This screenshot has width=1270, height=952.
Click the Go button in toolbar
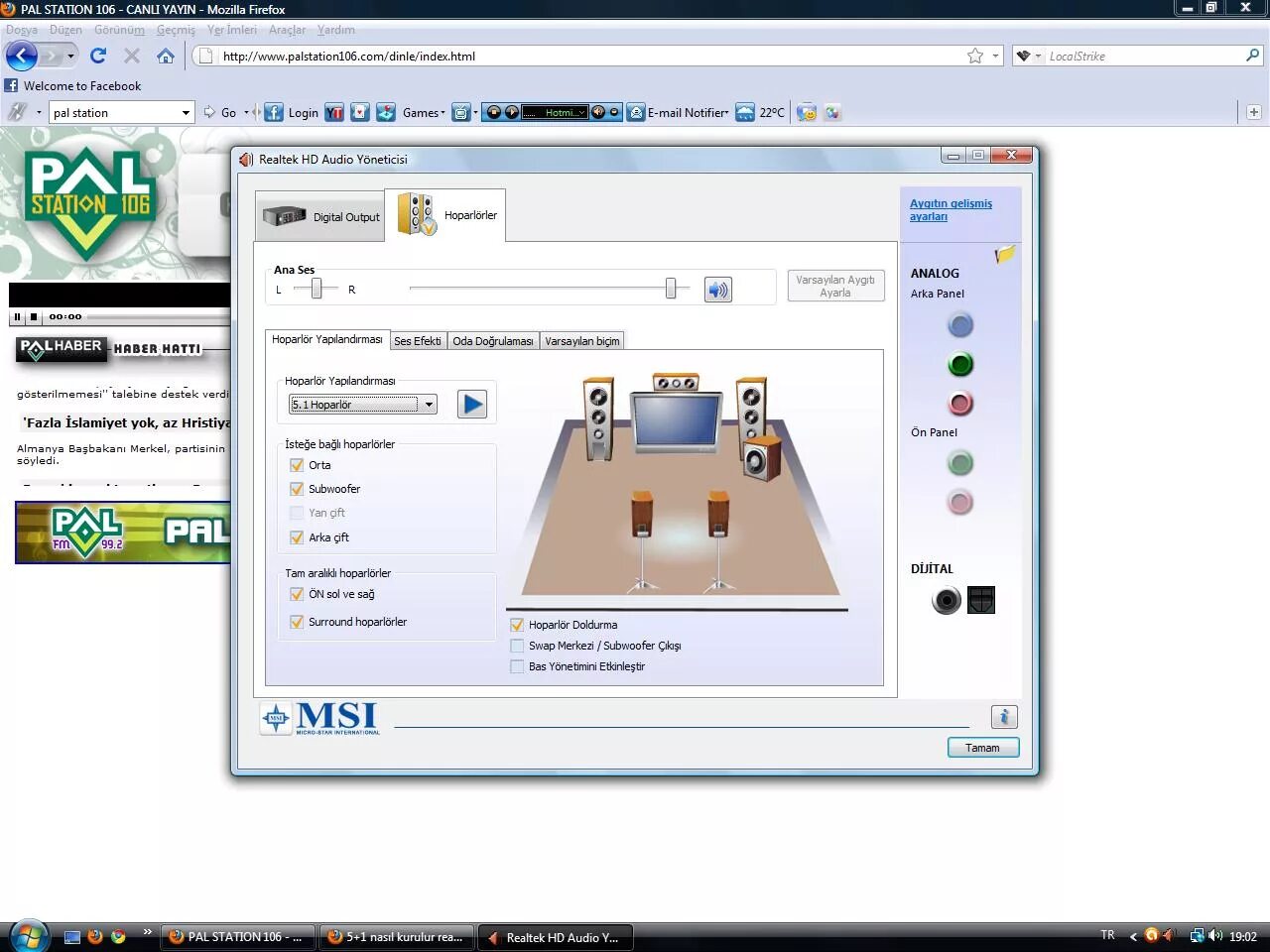tap(221, 113)
